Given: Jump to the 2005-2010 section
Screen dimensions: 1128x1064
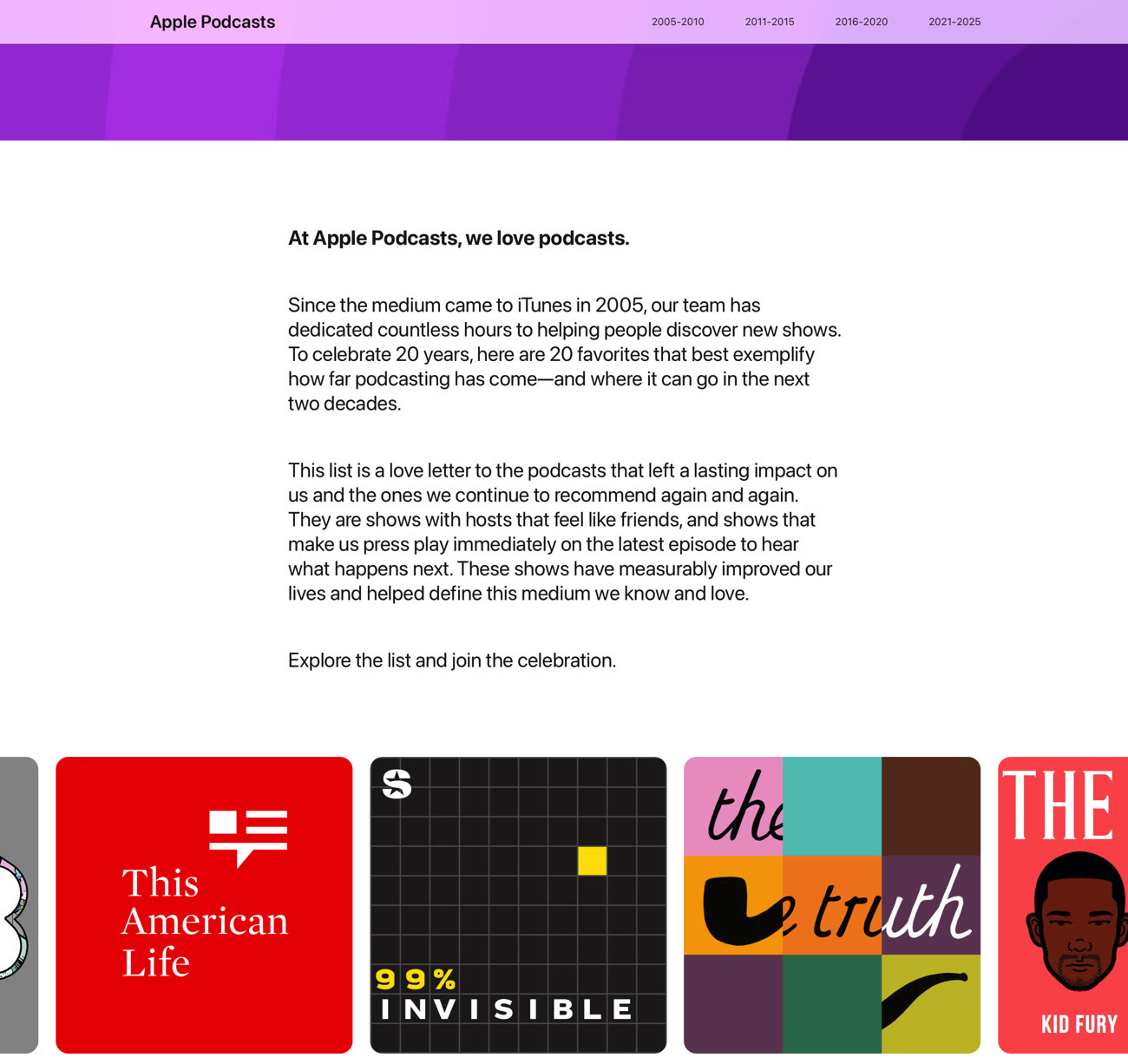Looking at the screenshot, I should (678, 22).
